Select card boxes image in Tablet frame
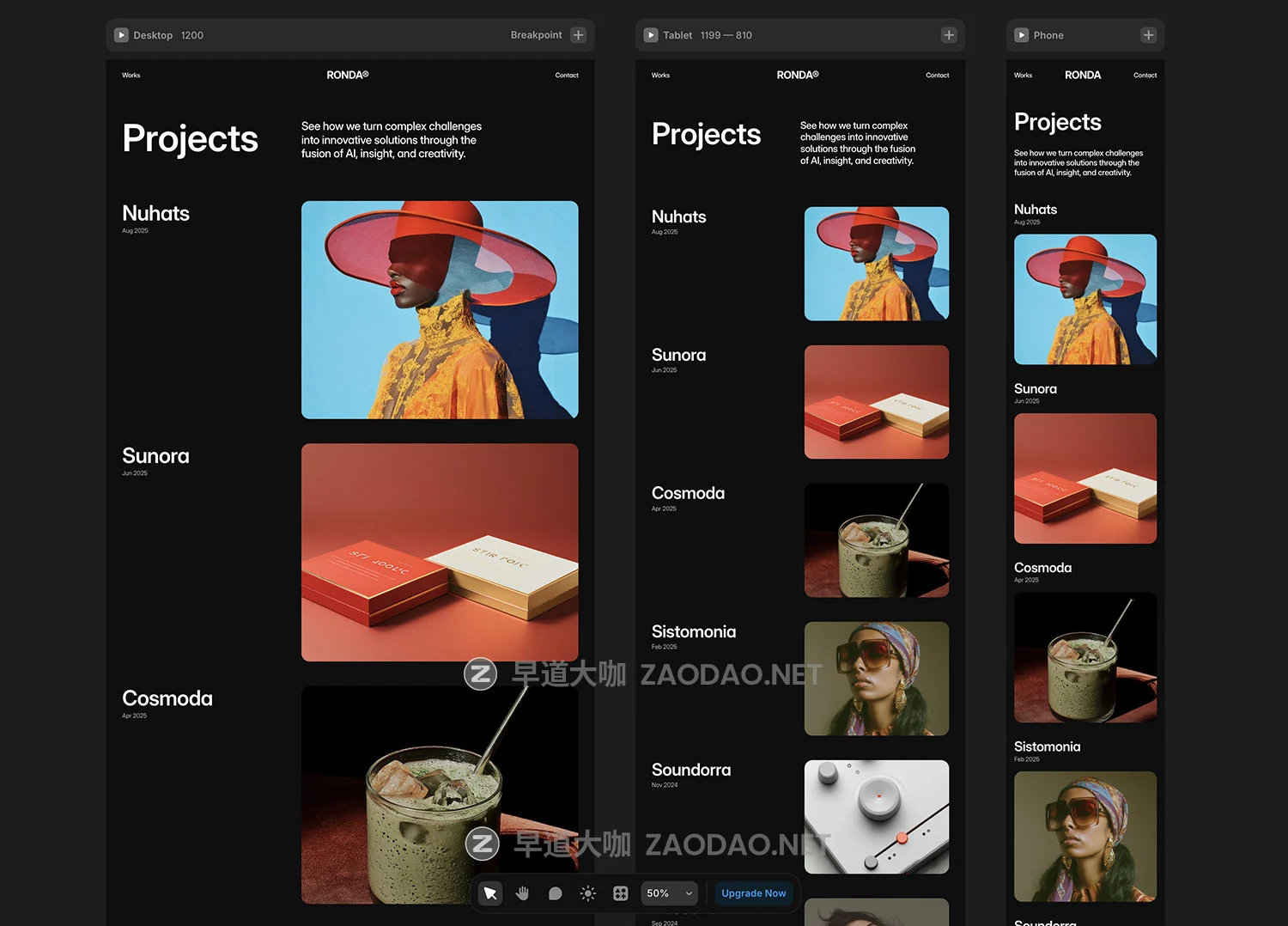The width and height of the screenshot is (1288, 926). point(877,402)
